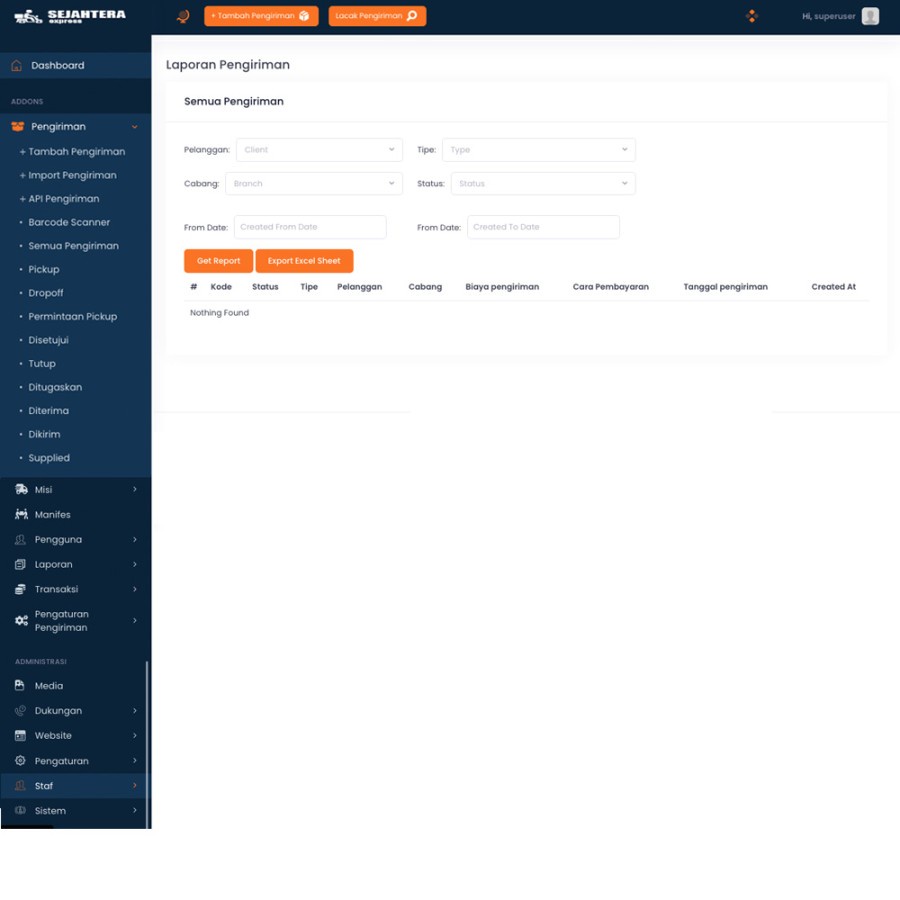Click the Transaksi icon in sidebar
Screen dimensions: 900x900
[x=18, y=589]
